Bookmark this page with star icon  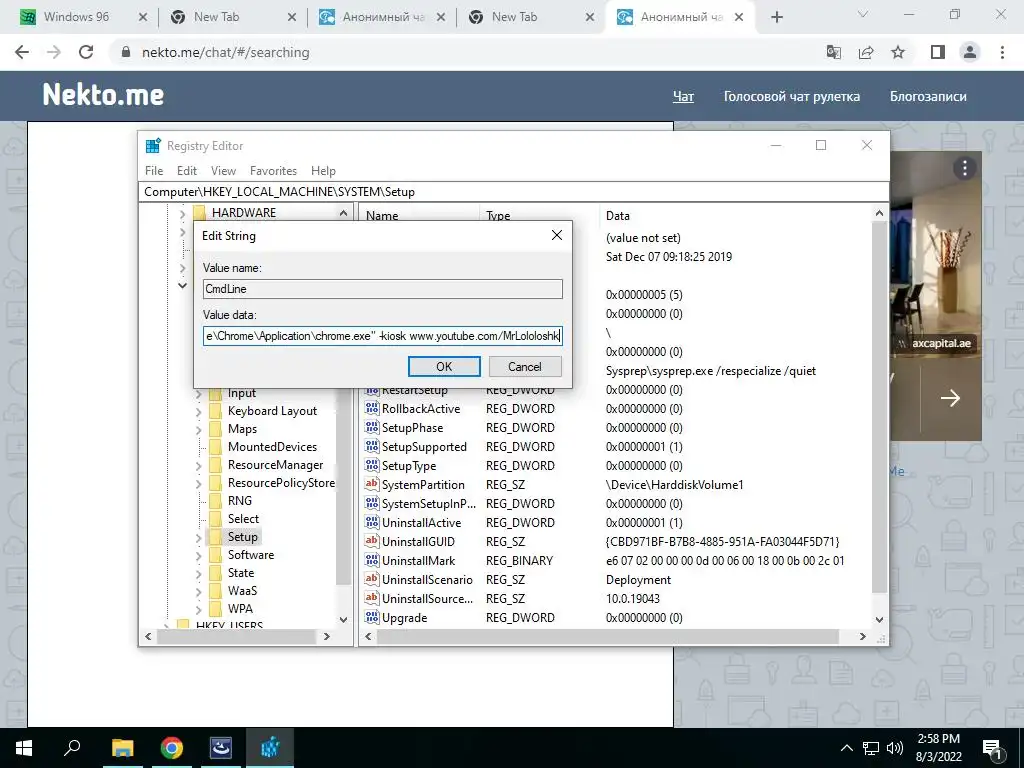(x=898, y=52)
